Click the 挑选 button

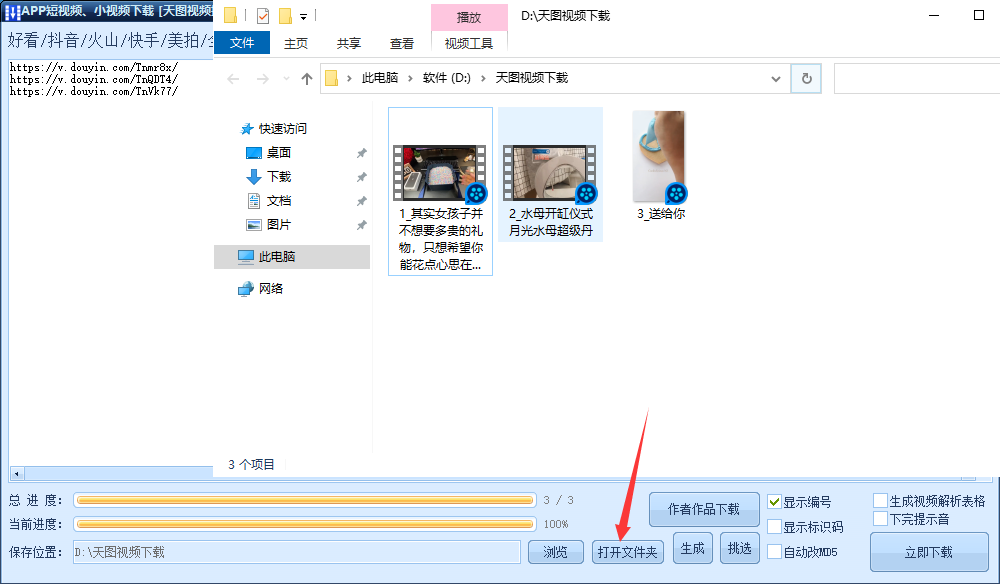pos(740,548)
